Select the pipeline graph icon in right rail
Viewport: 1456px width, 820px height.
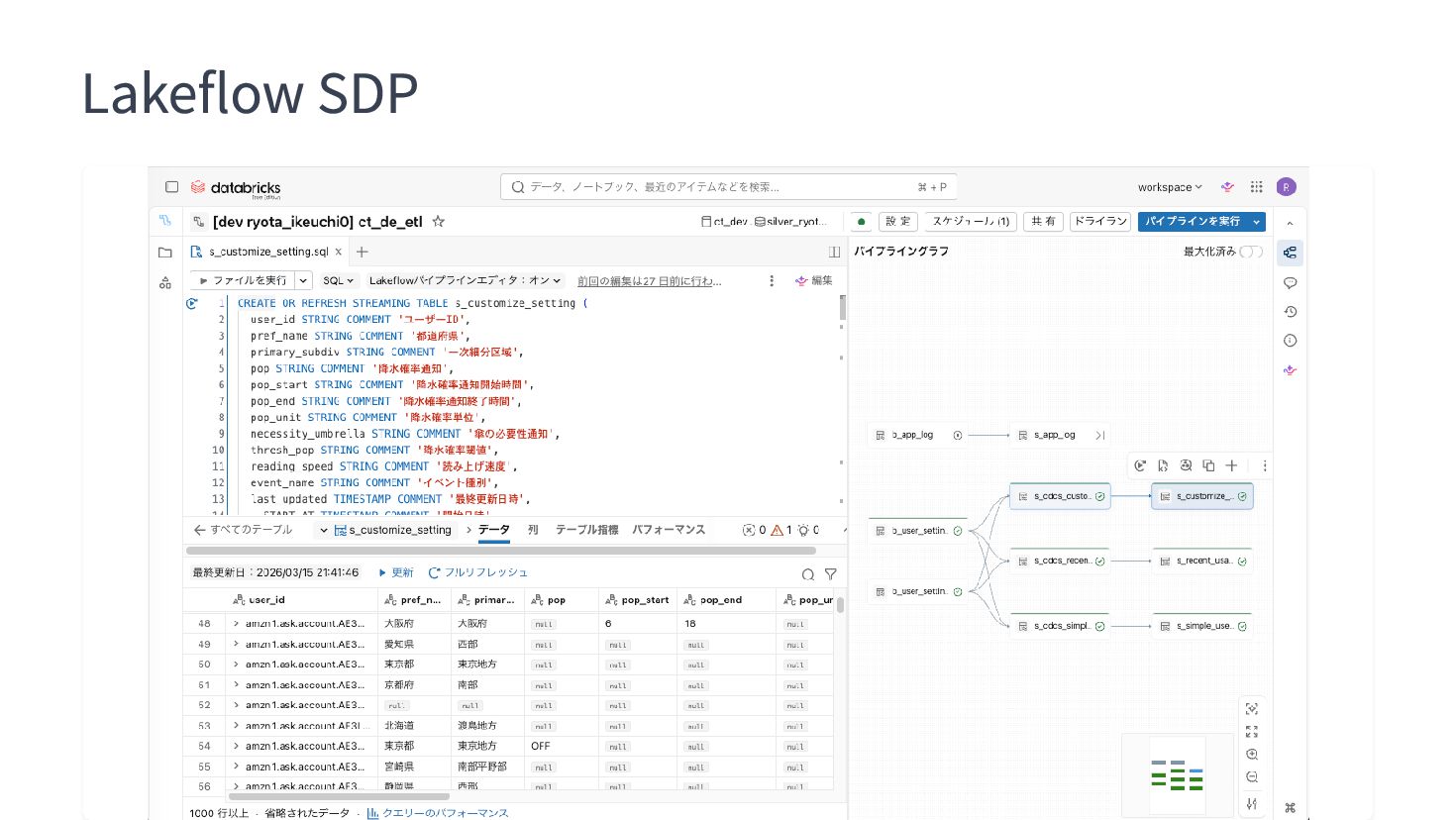pos(1290,253)
